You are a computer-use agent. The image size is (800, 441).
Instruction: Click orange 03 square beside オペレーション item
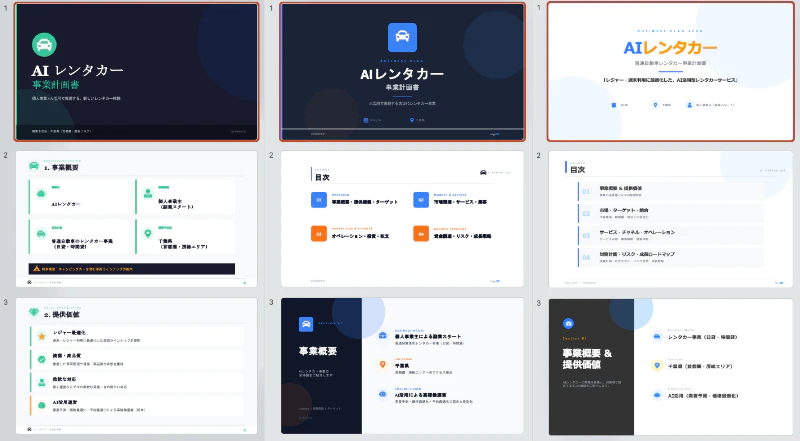[319, 234]
